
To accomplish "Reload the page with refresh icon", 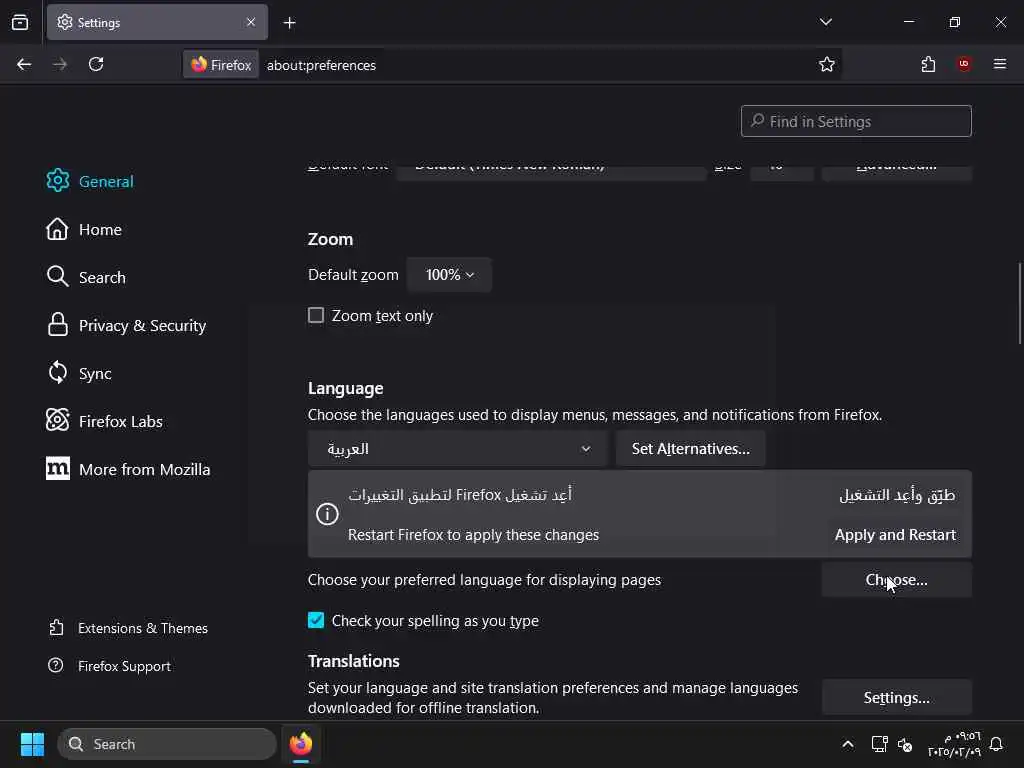I will (x=96, y=64).
